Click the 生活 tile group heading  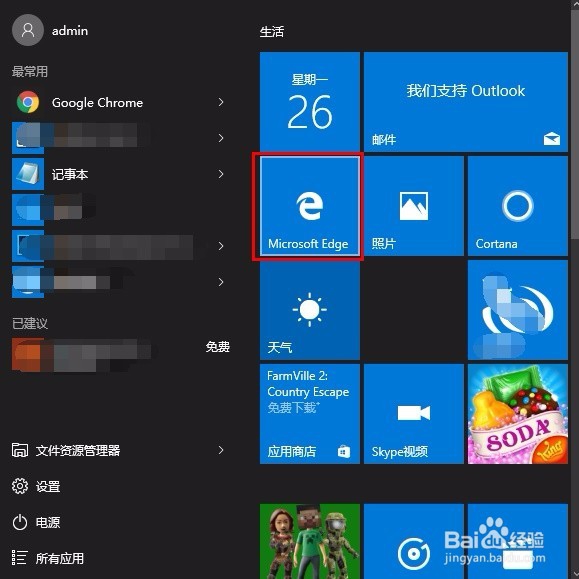[272, 32]
